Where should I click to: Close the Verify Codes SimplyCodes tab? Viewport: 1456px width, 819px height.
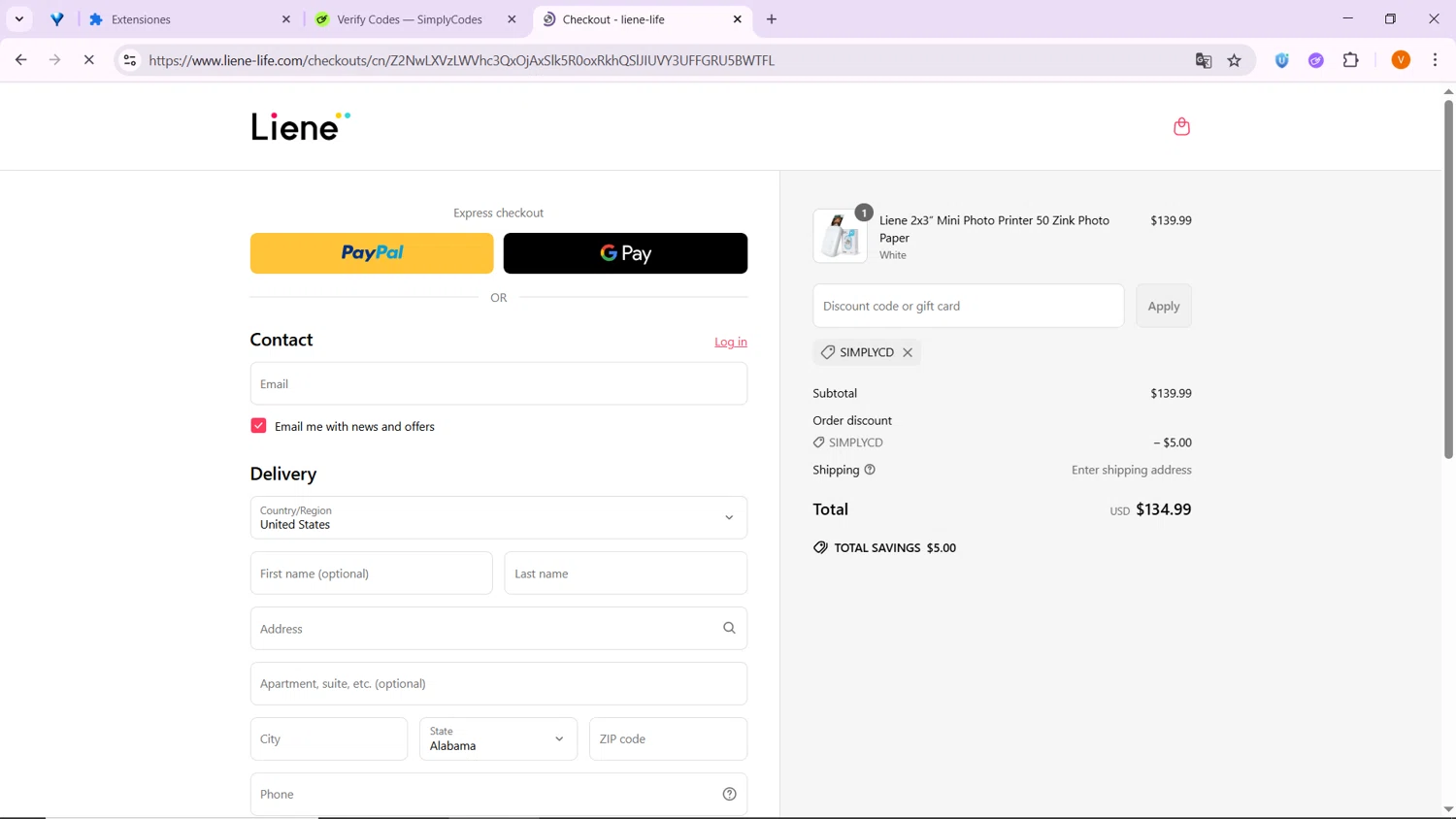pos(513,19)
